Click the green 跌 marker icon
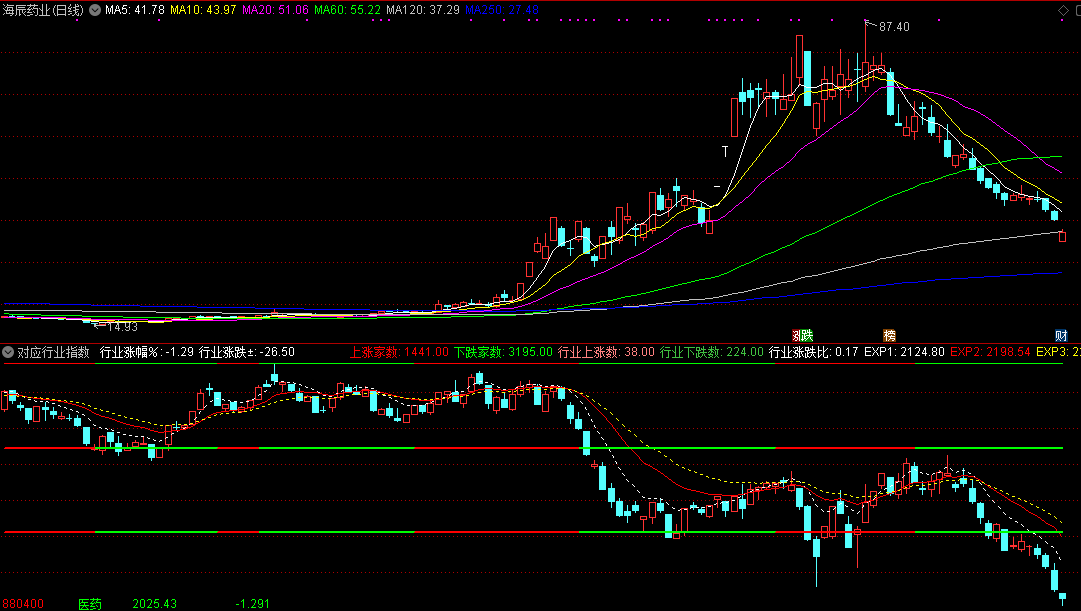Screen dimensions: 1081x611 click(807, 336)
